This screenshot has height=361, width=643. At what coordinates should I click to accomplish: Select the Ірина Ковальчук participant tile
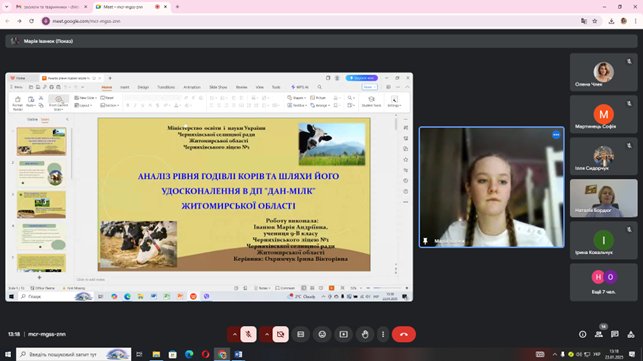tap(604, 240)
